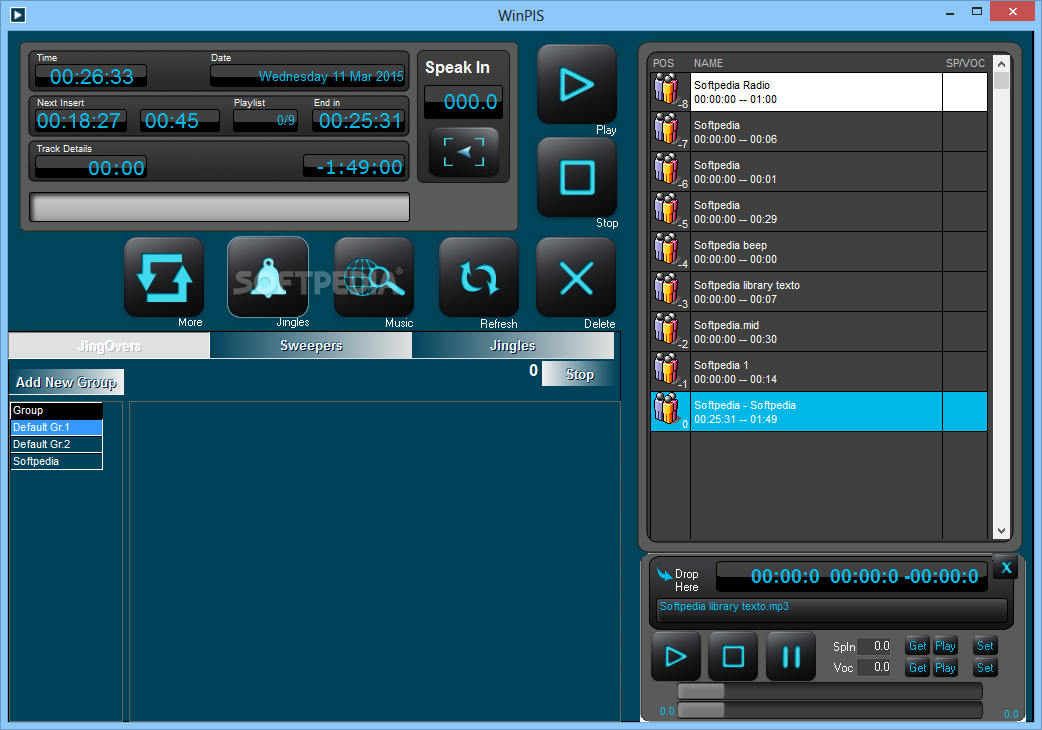This screenshot has width=1042, height=730.
Task: Click the Group column header
Action: (x=56, y=411)
